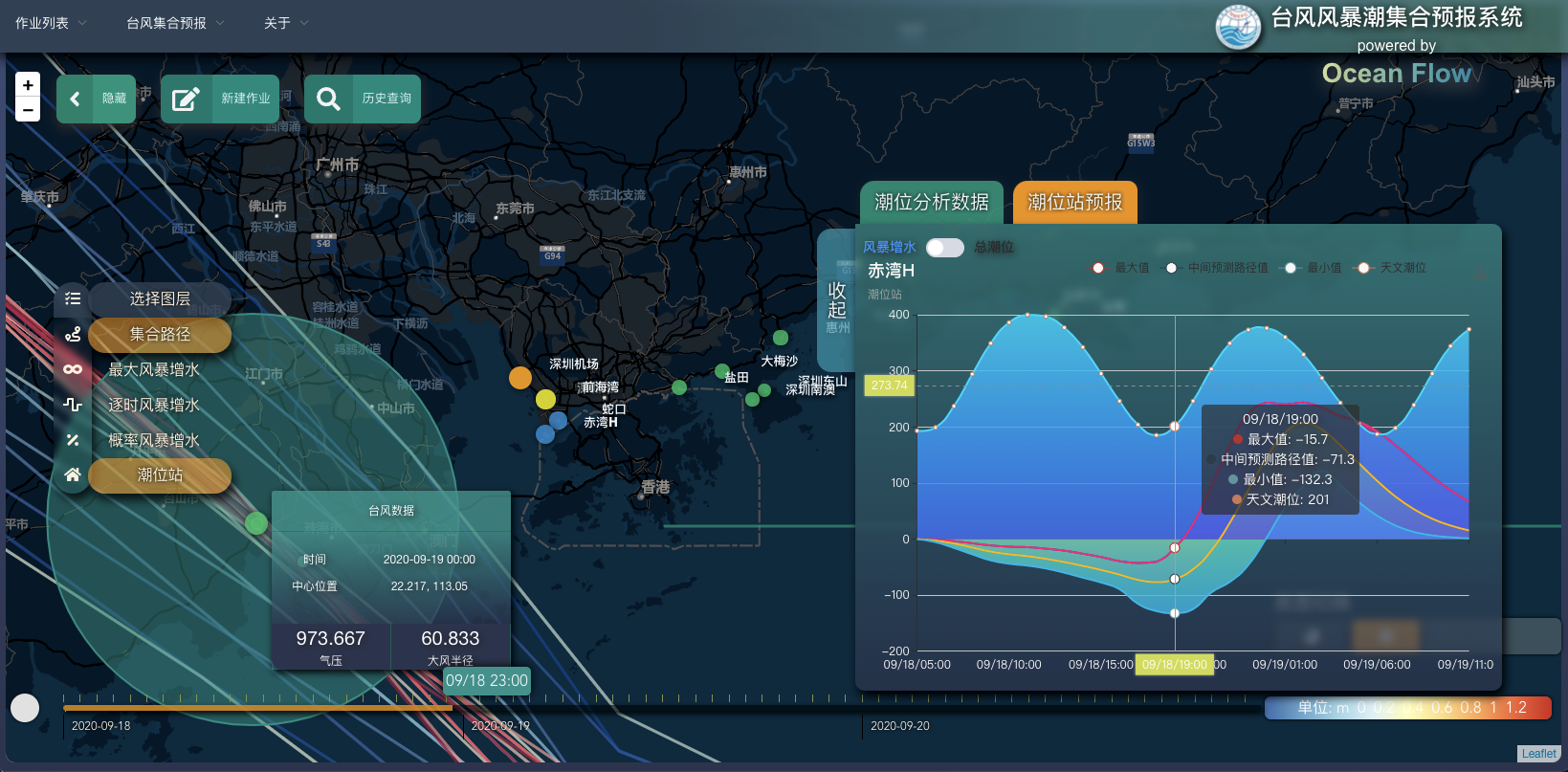The height and width of the screenshot is (772, 1568).
Task: Click the 赤湾H station title in chart
Action: (x=892, y=271)
